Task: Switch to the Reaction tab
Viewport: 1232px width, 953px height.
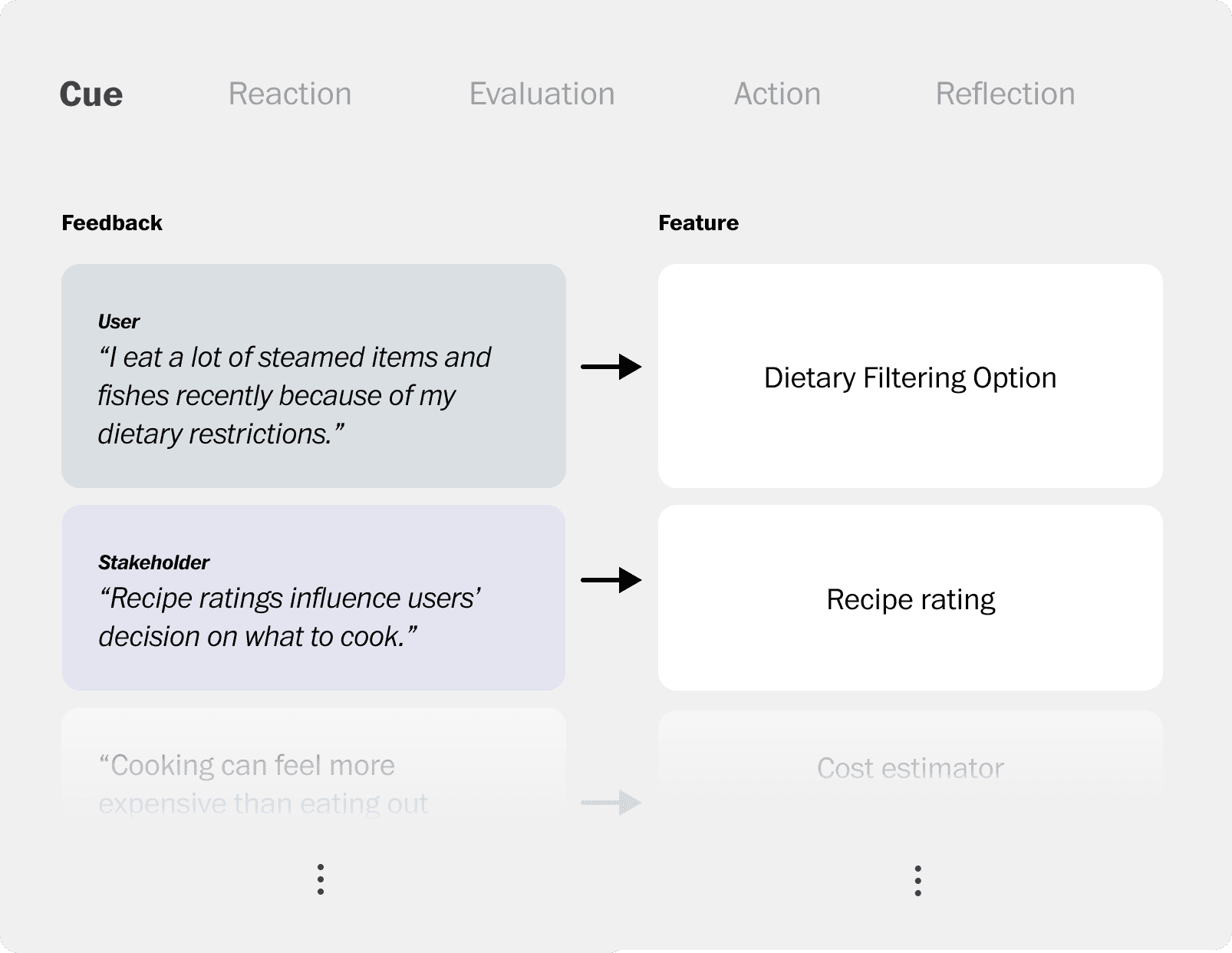Action: point(290,94)
